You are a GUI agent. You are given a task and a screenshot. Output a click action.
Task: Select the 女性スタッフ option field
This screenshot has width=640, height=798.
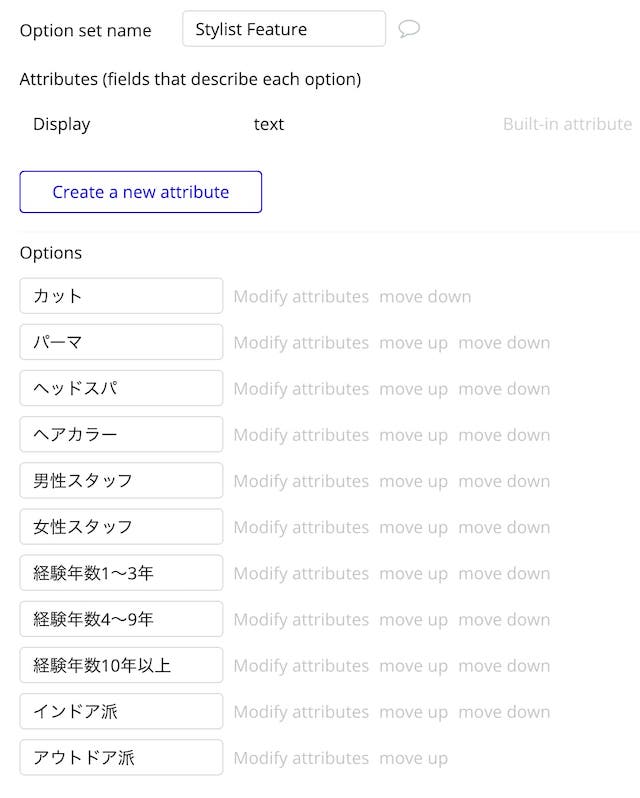[x=121, y=527]
